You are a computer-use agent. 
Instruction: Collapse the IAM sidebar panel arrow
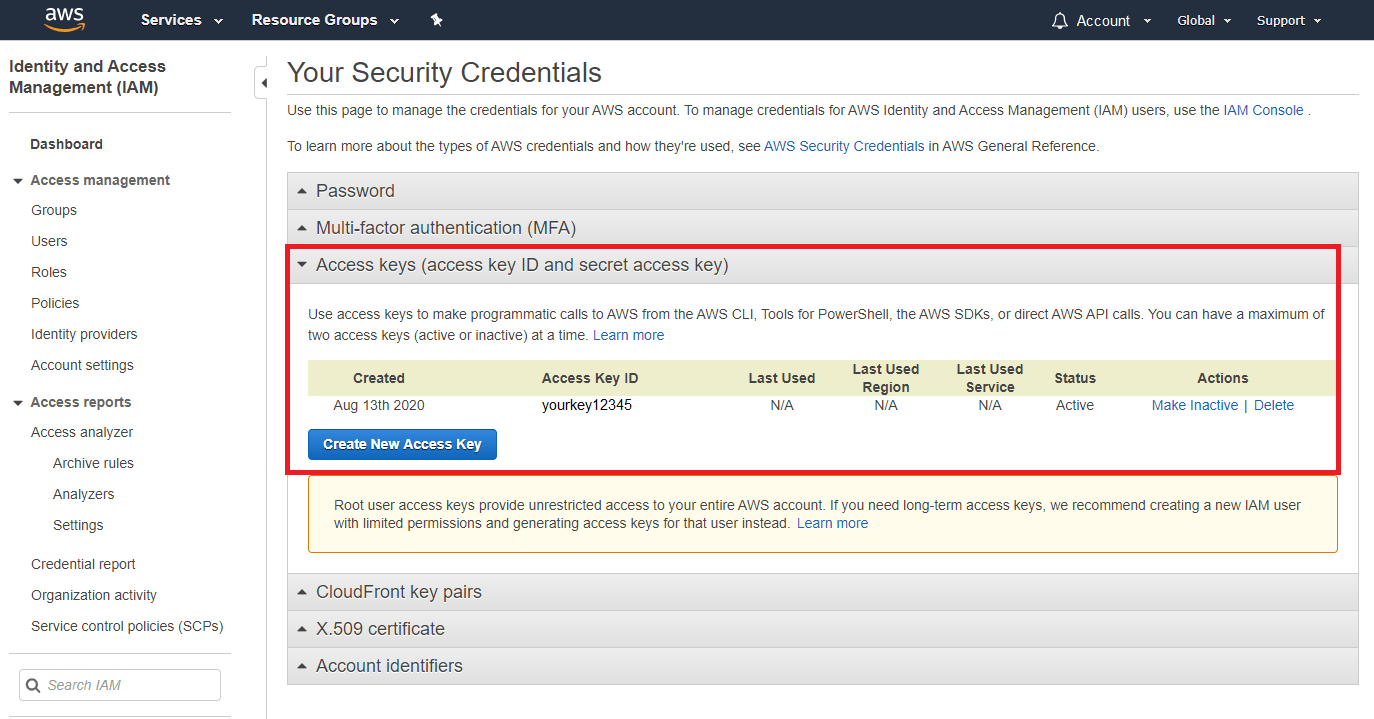pos(263,84)
